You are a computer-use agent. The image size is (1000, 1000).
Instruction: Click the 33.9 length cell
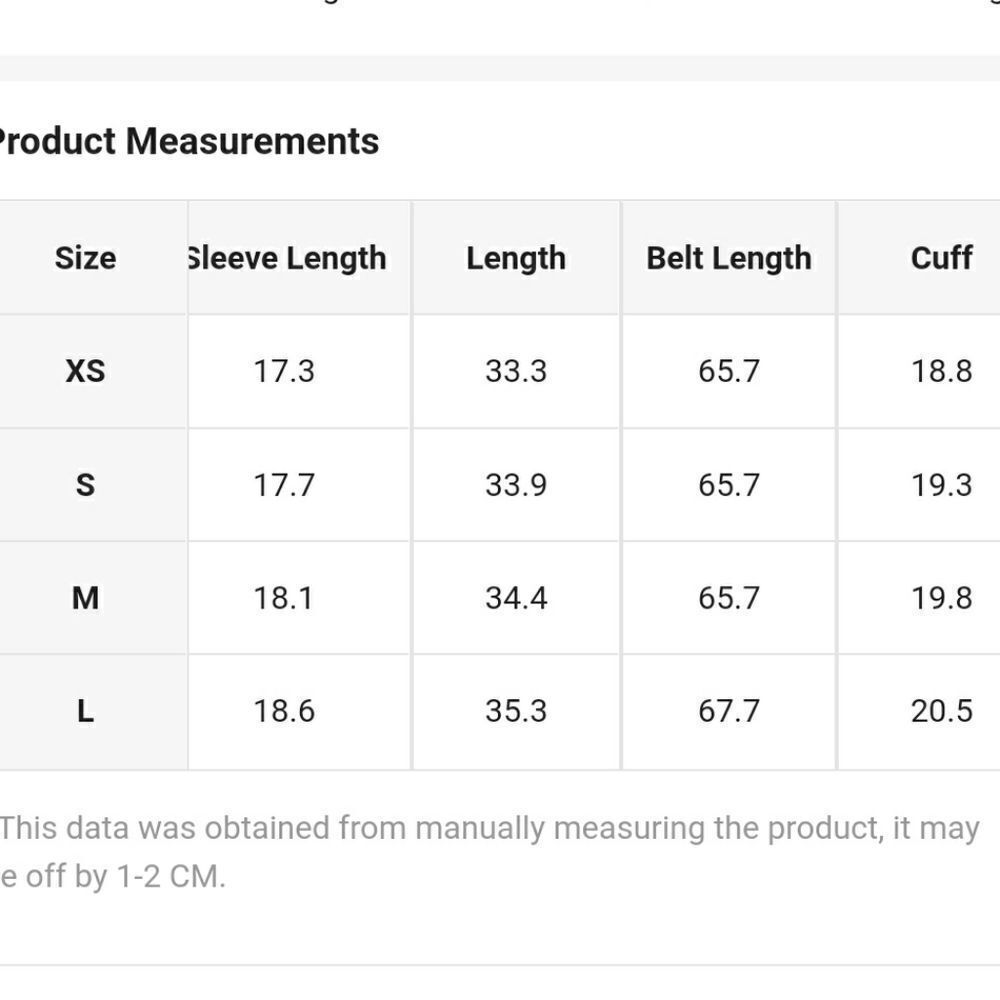click(x=516, y=485)
